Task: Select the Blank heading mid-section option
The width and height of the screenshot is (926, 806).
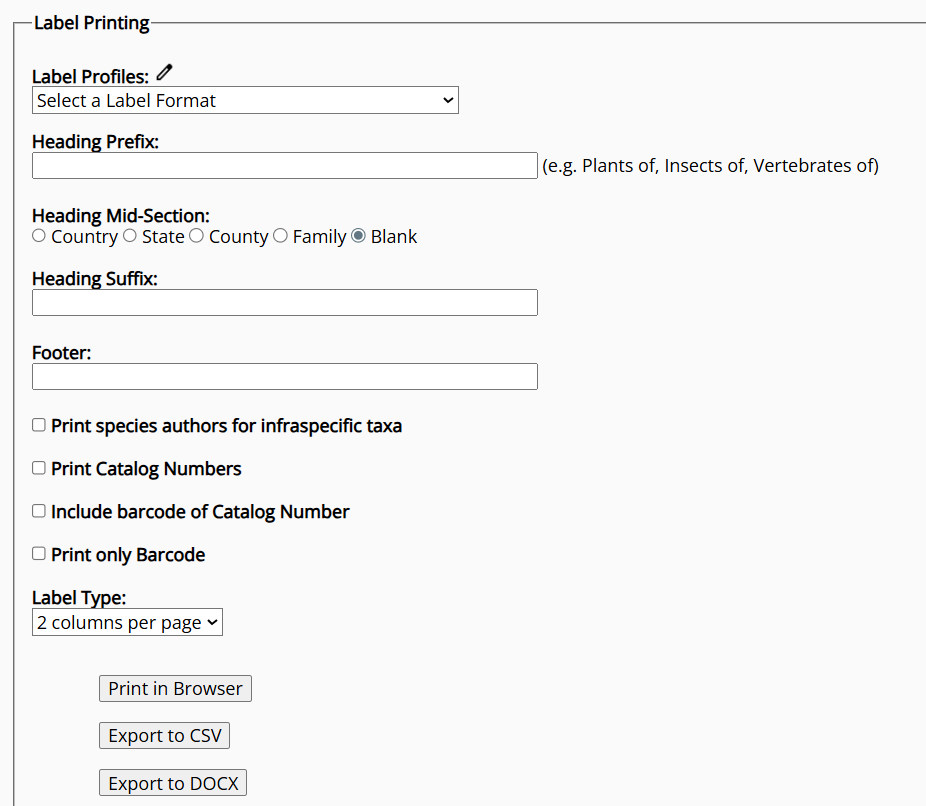Action: click(x=358, y=236)
